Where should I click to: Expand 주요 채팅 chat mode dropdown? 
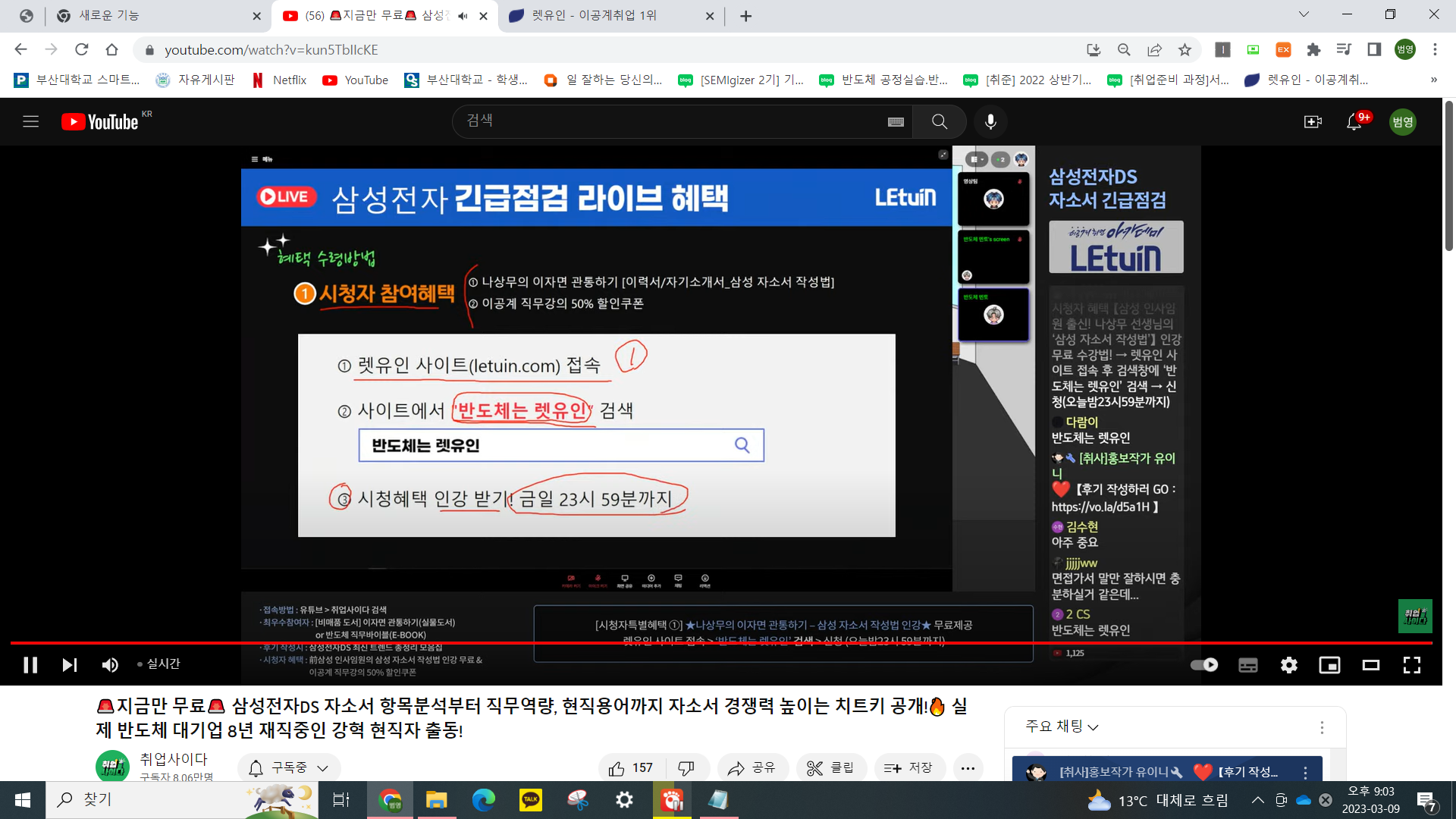1062,726
